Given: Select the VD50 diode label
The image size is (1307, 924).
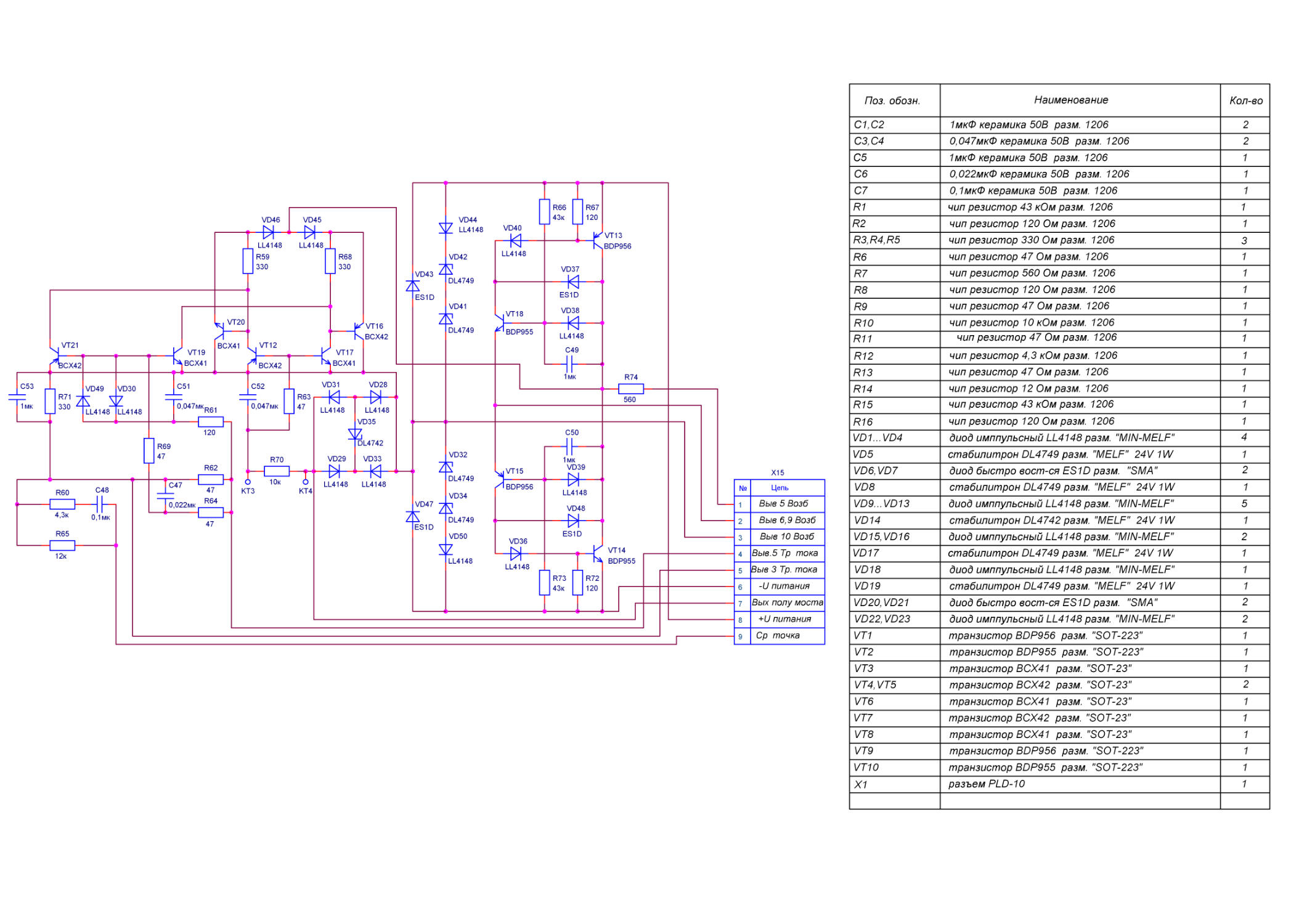Looking at the screenshot, I should [x=458, y=537].
